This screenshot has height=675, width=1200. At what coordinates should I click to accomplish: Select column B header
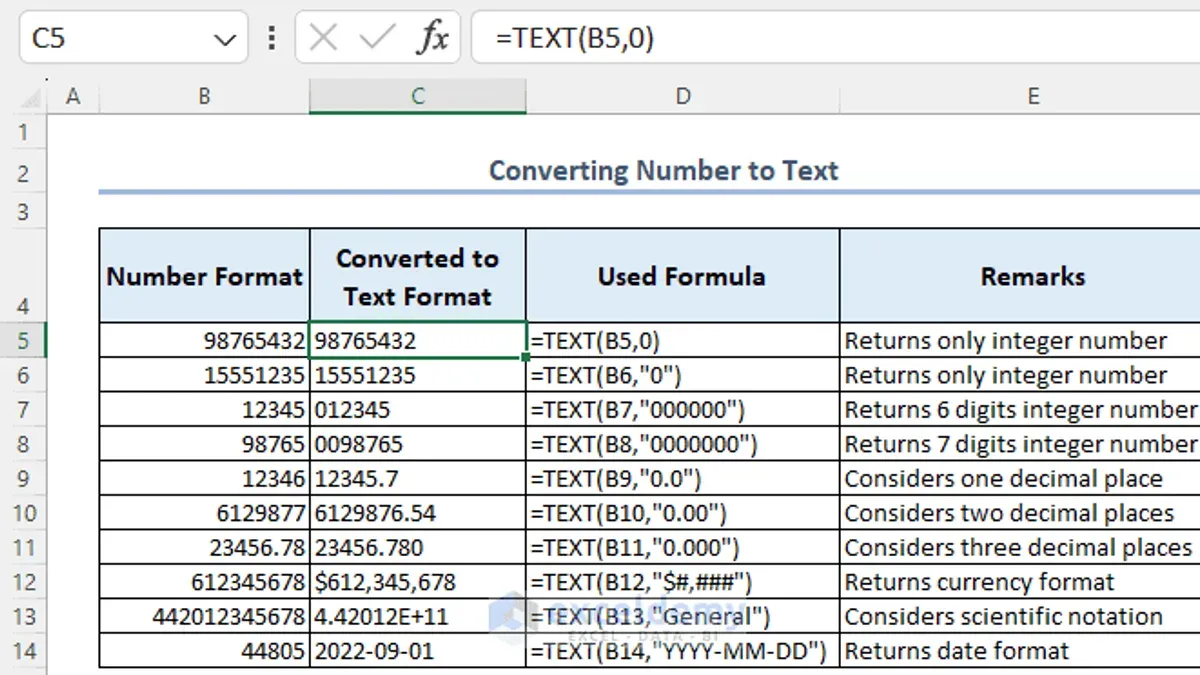[x=204, y=96]
